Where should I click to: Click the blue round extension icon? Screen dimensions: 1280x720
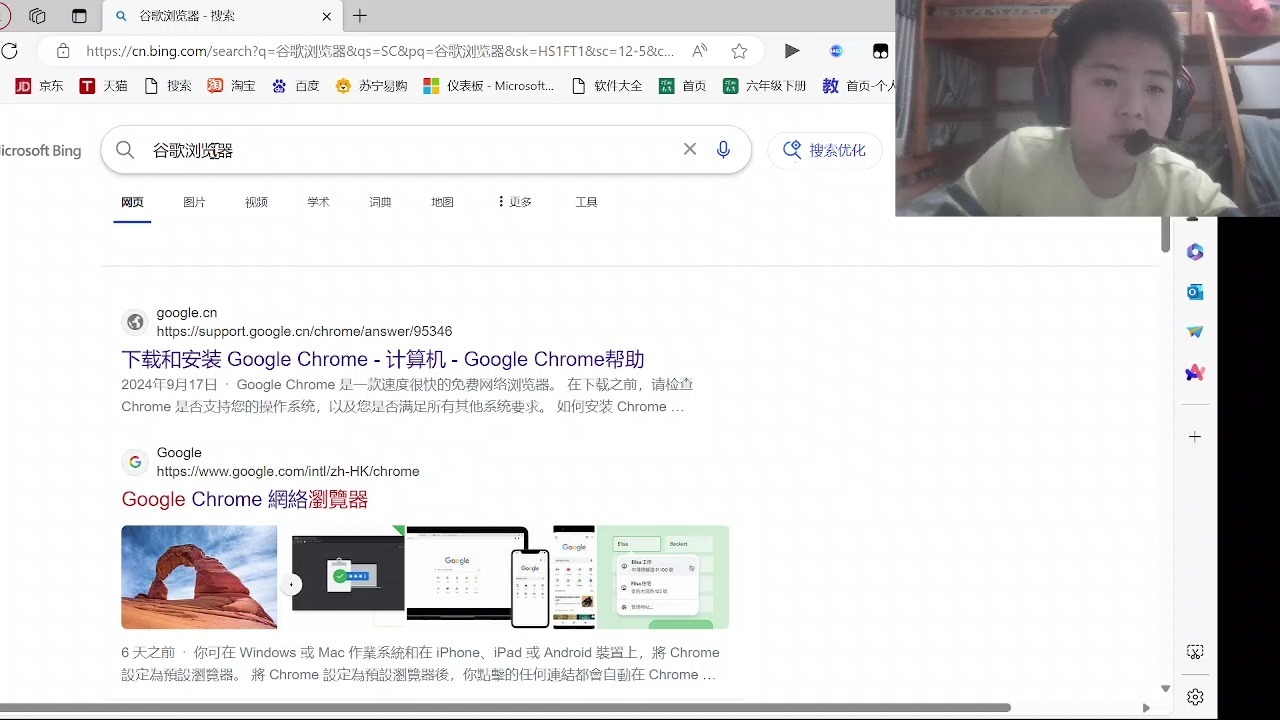(x=837, y=51)
